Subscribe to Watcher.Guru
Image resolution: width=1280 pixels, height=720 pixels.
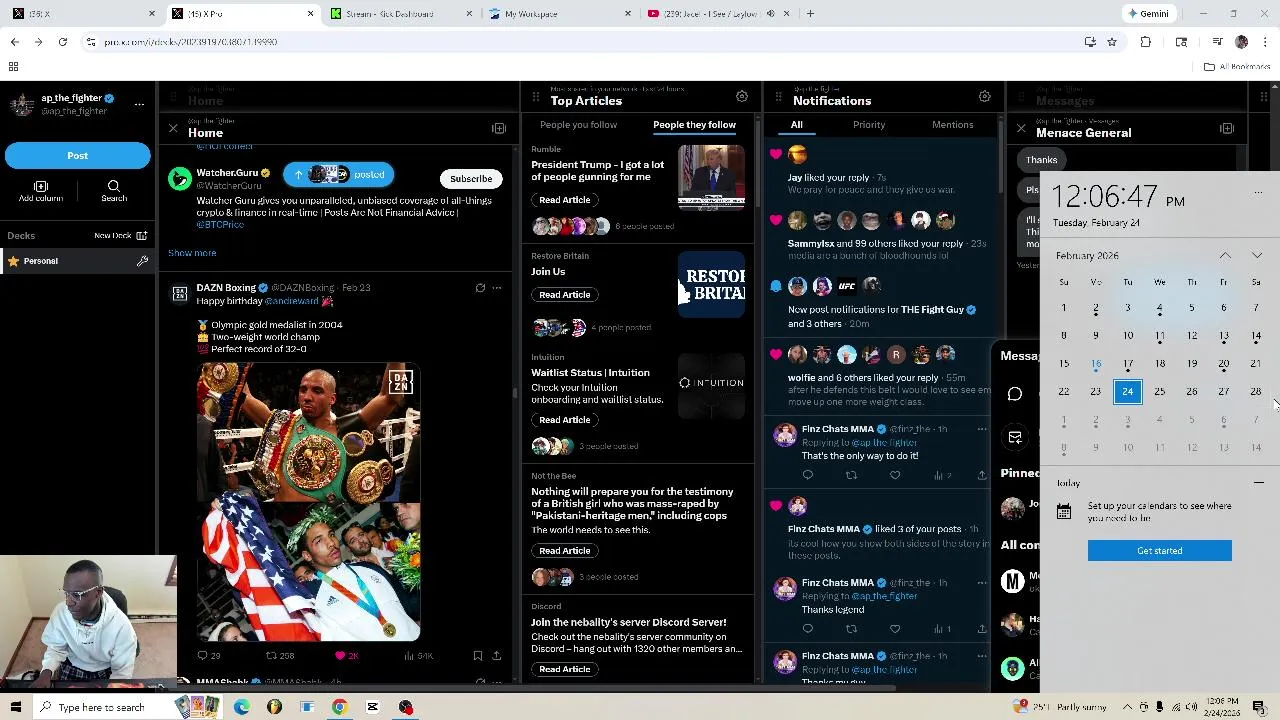[471, 179]
